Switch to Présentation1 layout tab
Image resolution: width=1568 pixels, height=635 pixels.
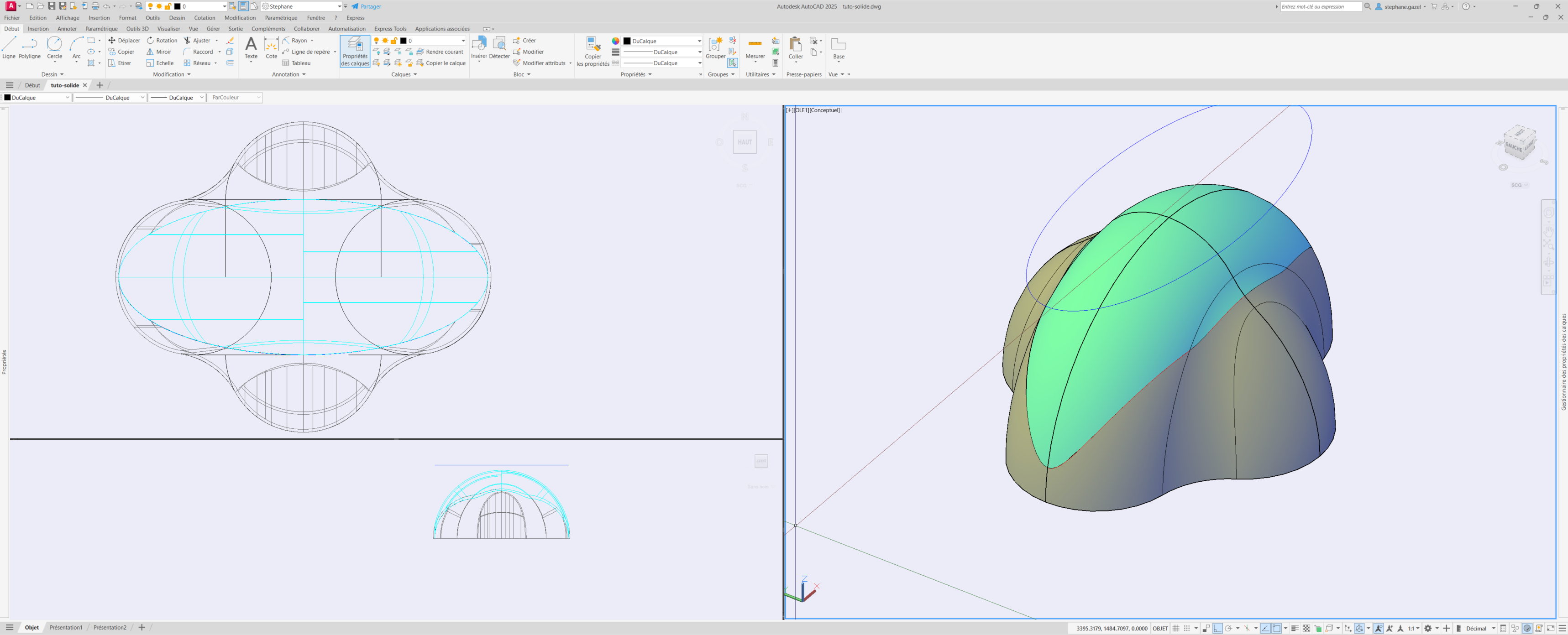click(66, 627)
